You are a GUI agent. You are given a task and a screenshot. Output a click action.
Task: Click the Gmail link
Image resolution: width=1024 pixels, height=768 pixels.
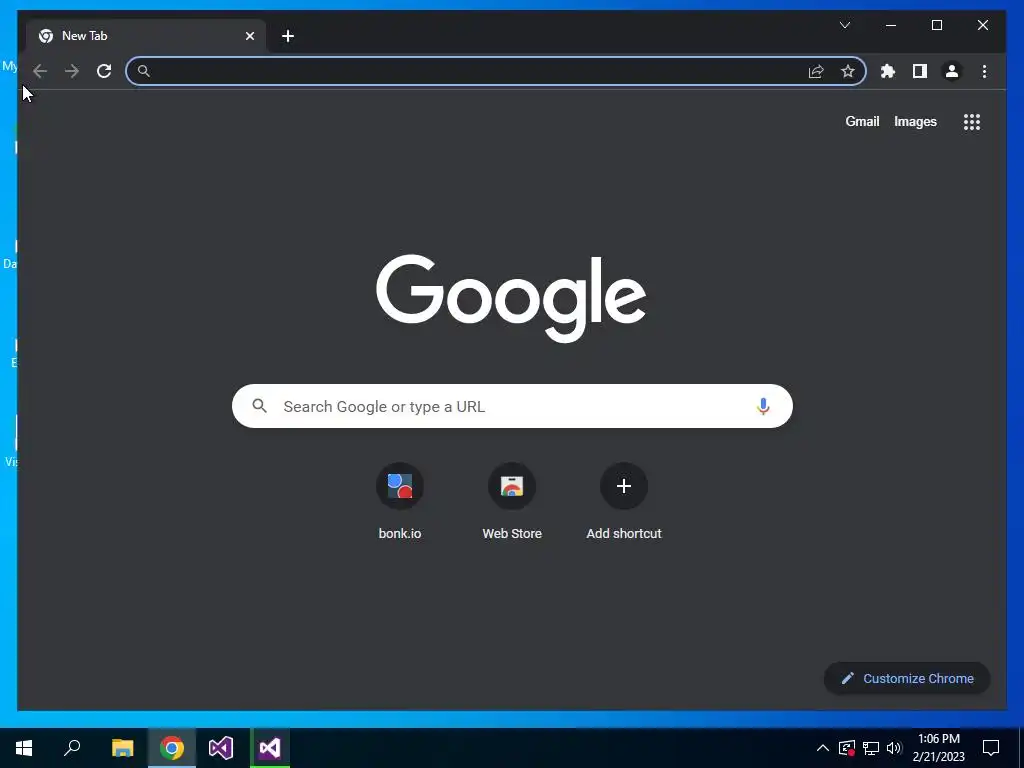pos(862,121)
